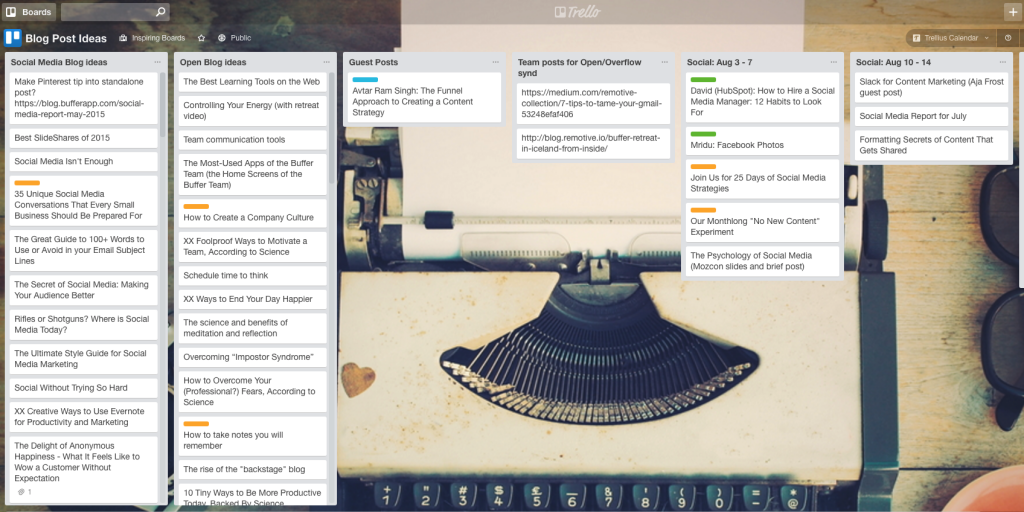
Task: Open the Controlling Your Energy card
Action: click(x=253, y=110)
